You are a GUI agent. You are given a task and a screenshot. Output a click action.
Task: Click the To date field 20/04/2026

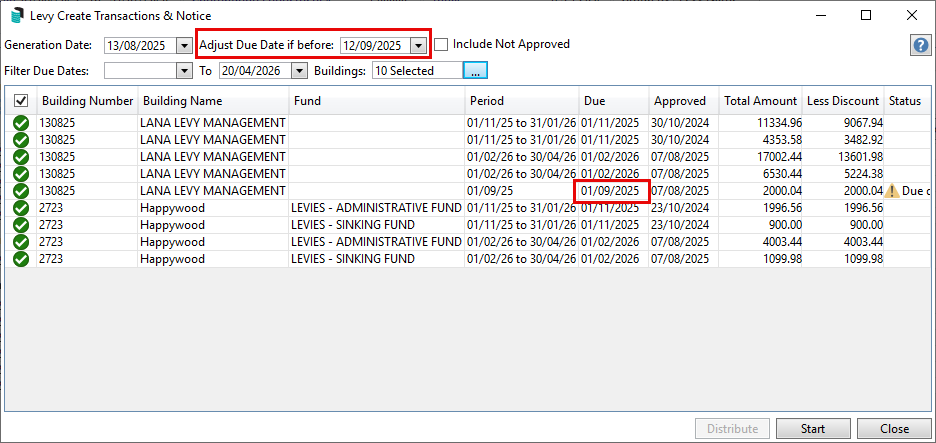[x=256, y=70]
